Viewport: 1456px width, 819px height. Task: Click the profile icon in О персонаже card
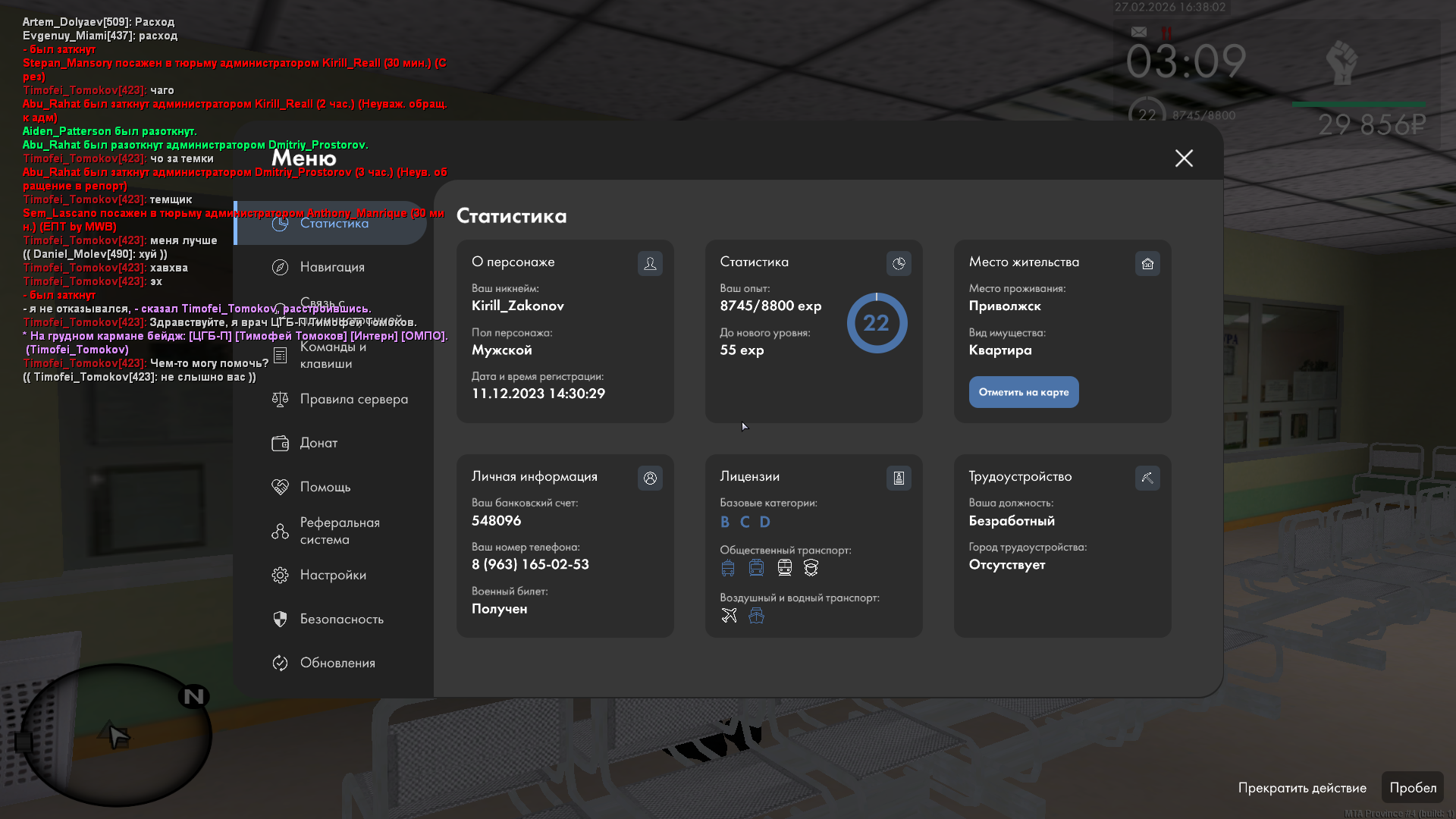point(650,263)
